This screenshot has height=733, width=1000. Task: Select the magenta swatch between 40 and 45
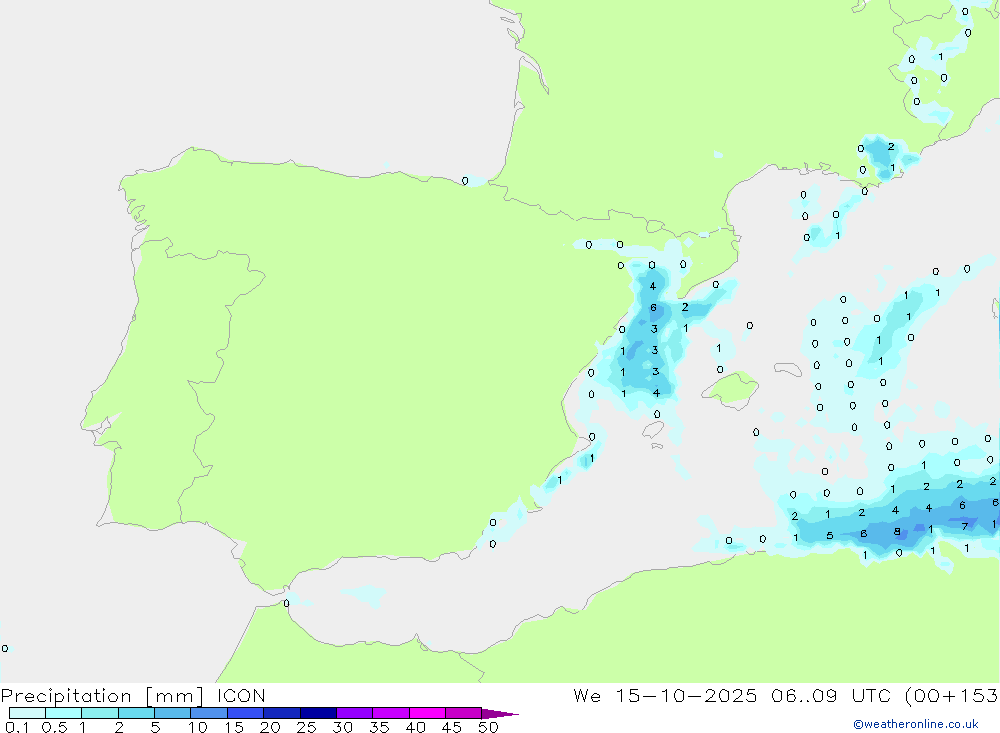click(427, 713)
